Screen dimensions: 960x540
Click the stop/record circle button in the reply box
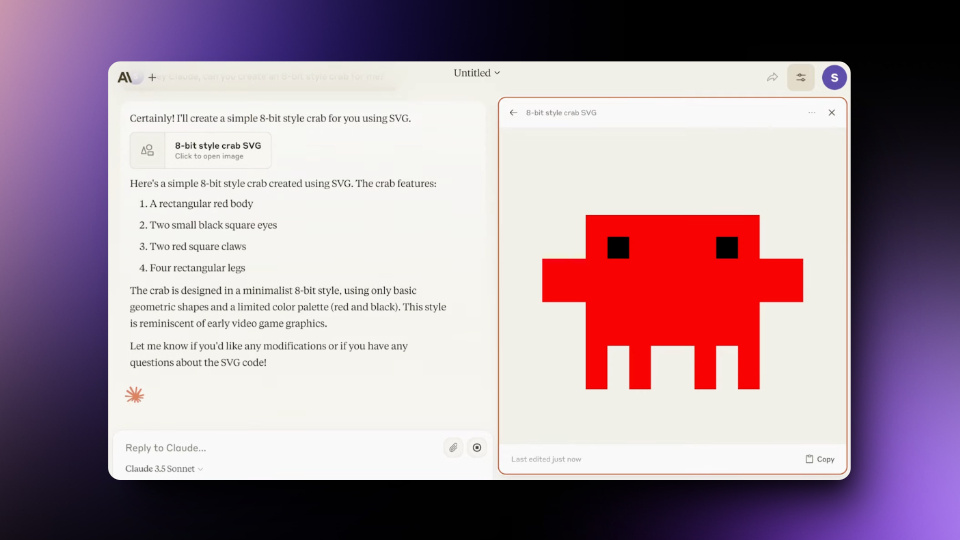coord(477,448)
